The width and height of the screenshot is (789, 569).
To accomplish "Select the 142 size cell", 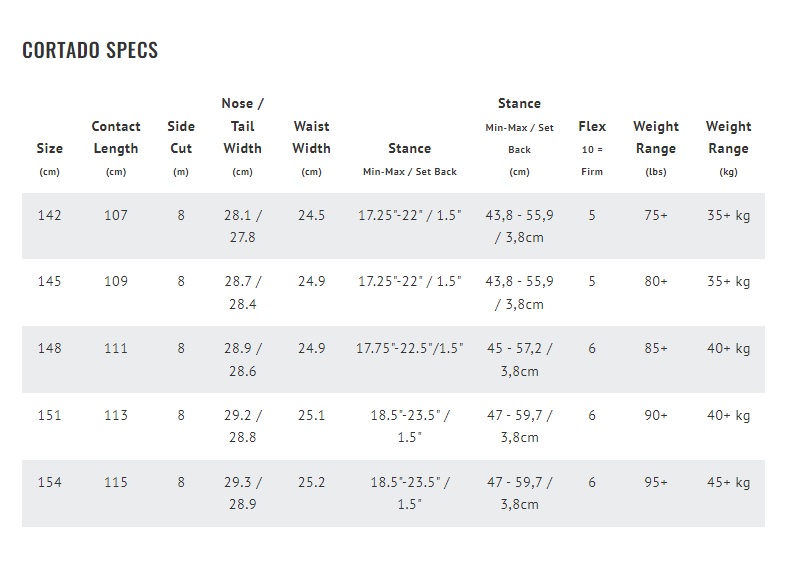I will [49, 215].
